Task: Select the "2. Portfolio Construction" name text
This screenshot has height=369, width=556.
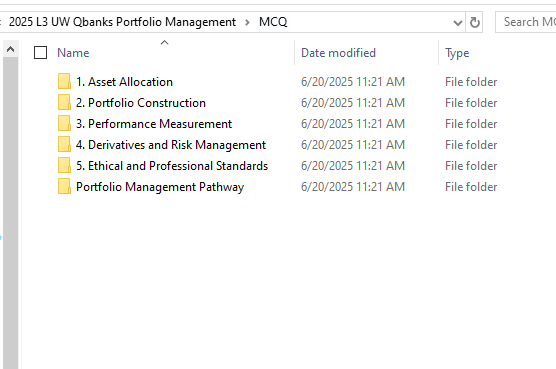Action: (141, 103)
